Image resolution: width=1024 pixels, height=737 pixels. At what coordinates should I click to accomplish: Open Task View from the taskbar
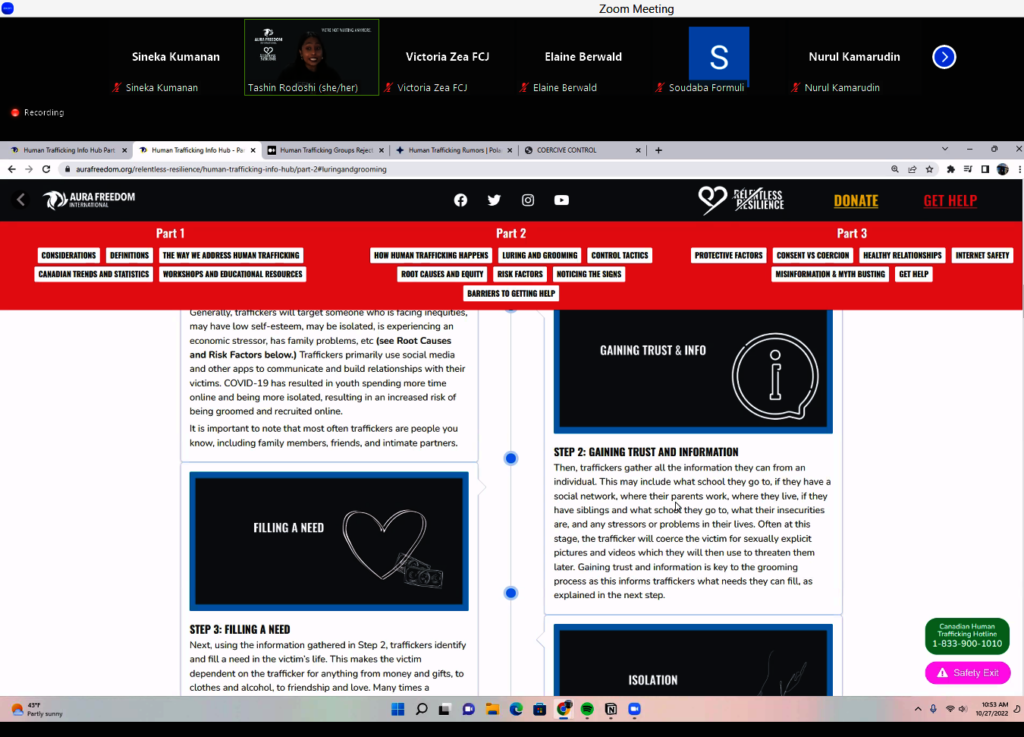click(445, 709)
